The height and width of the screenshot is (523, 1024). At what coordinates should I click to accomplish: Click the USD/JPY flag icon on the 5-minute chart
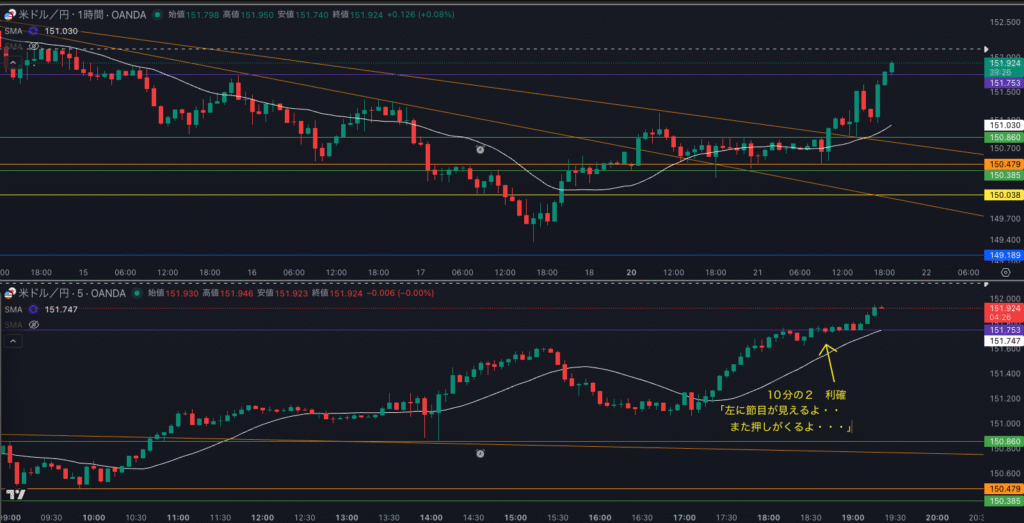(x=10, y=293)
